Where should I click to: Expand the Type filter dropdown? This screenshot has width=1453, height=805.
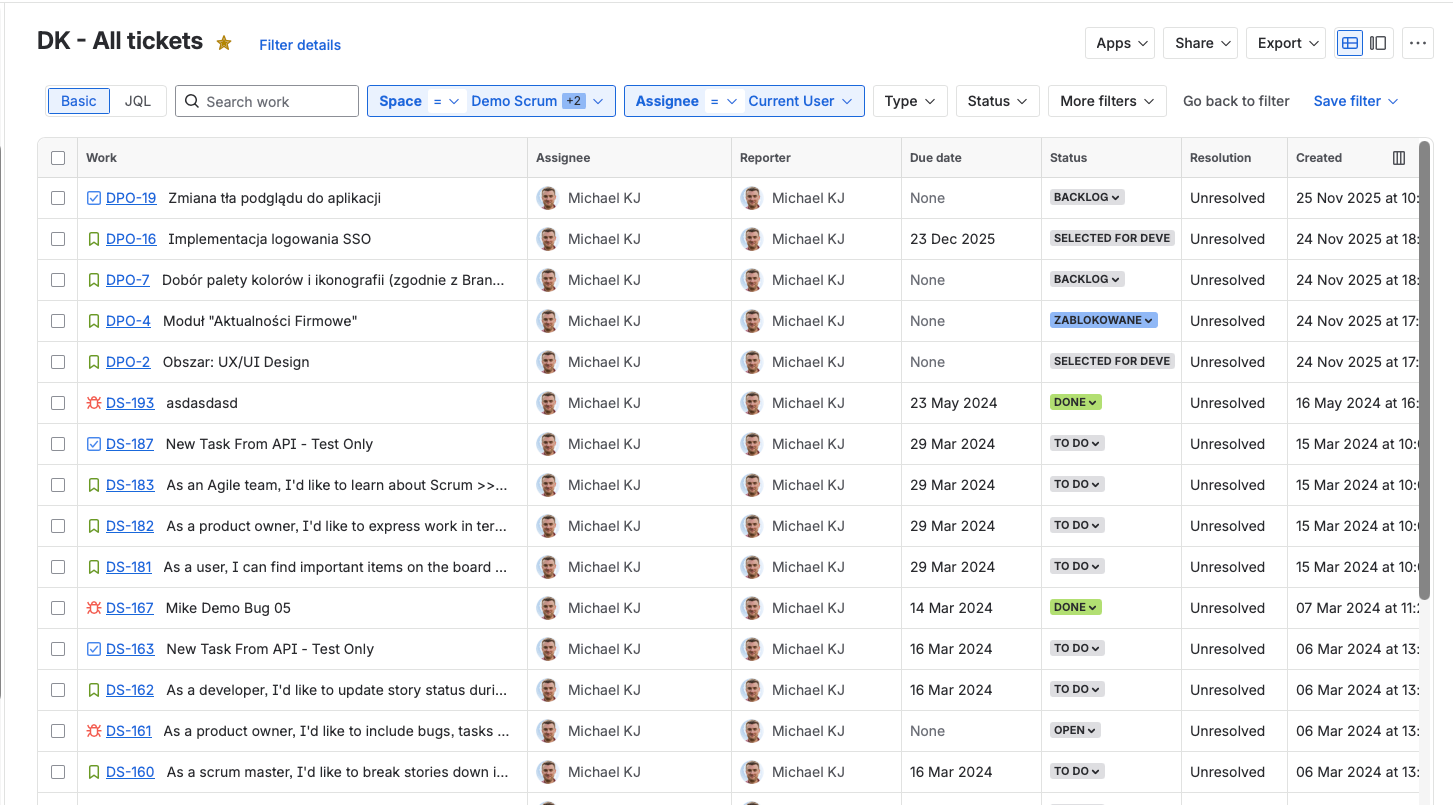click(910, 101)
